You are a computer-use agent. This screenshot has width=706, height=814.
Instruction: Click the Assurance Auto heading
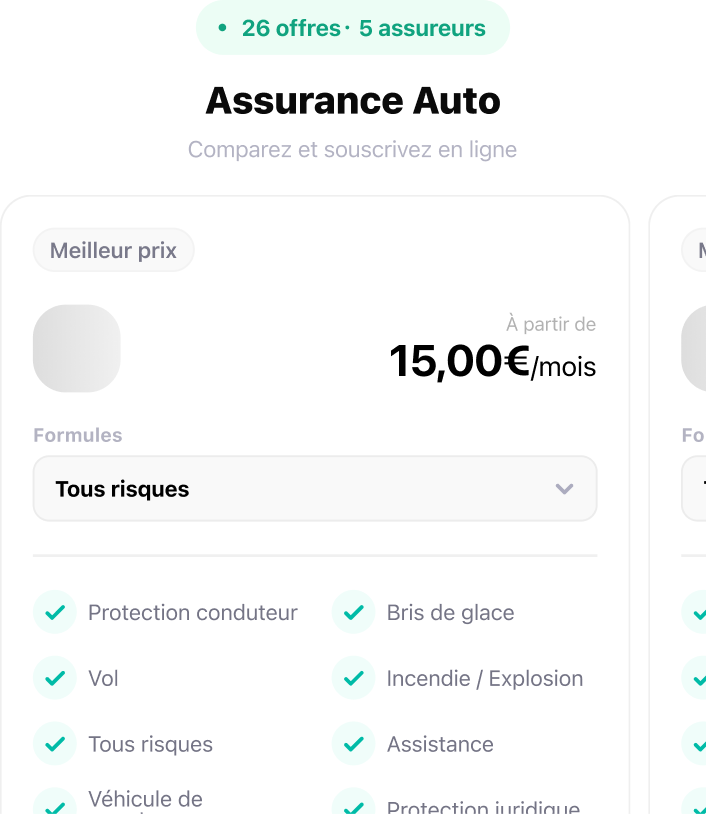coord(353,101)
